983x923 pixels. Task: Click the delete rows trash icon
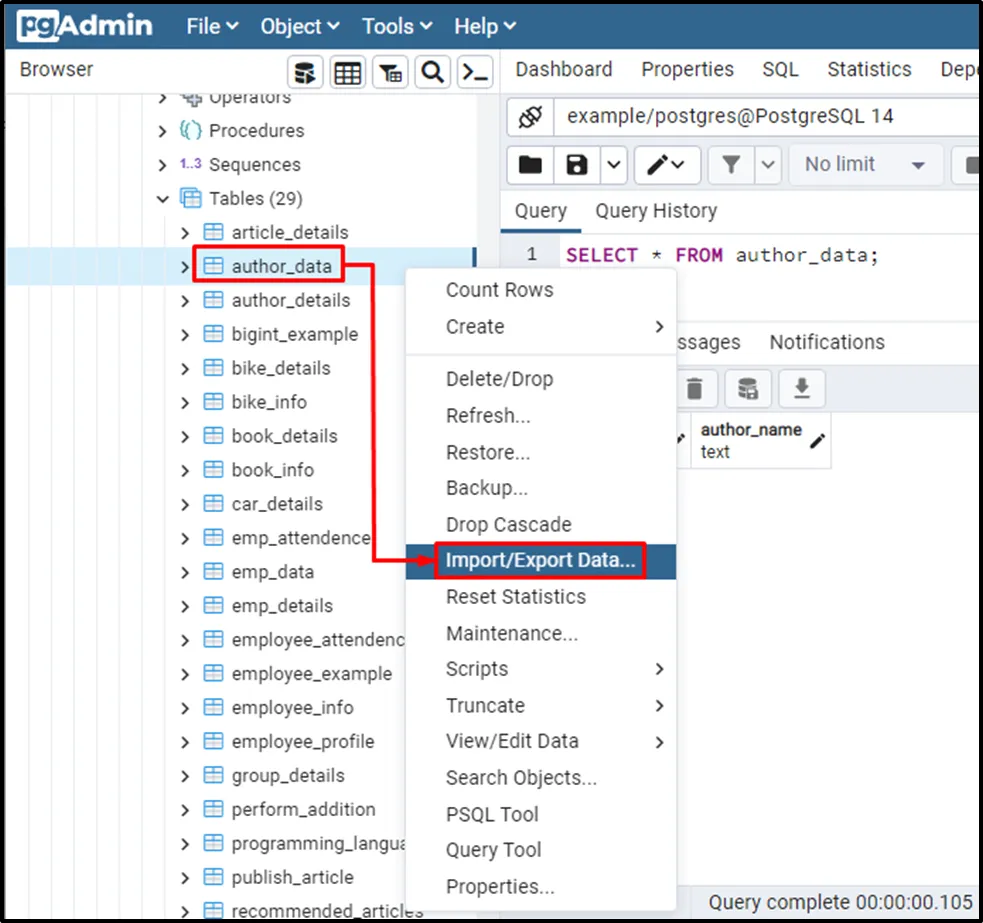694,389
